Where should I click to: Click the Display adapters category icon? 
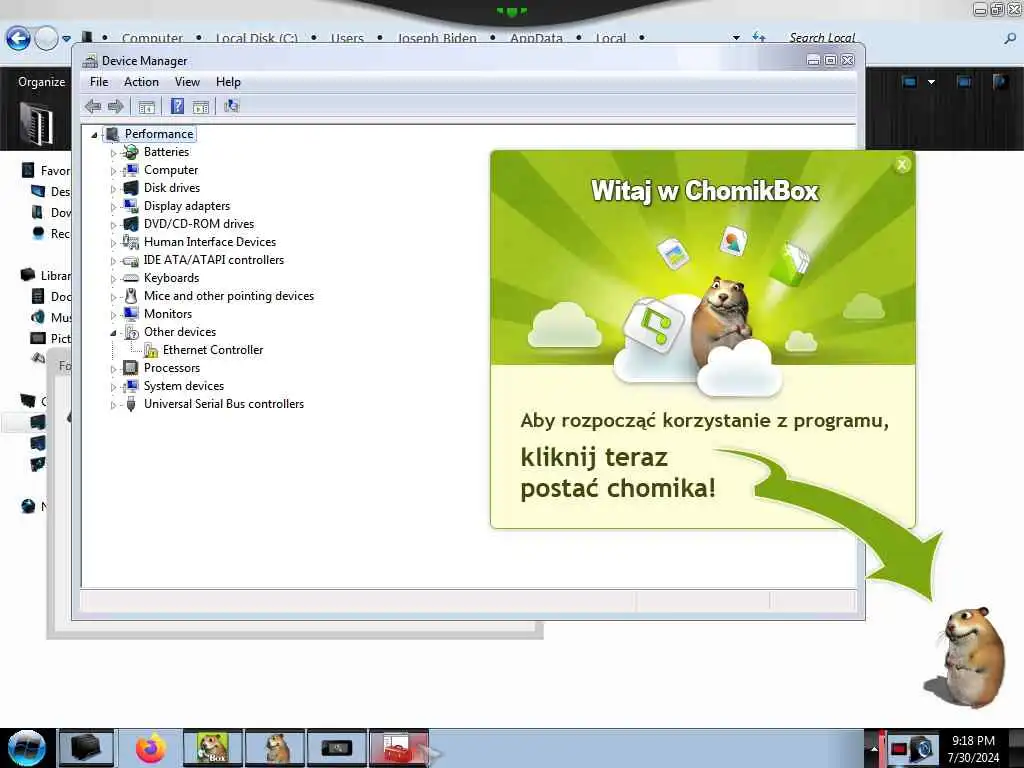[131, 206]
